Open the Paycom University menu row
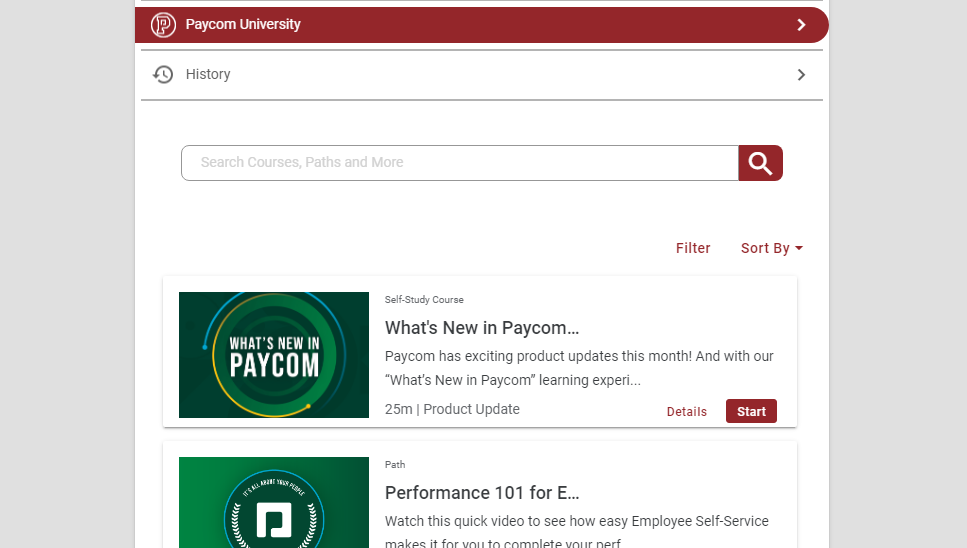 482,25
